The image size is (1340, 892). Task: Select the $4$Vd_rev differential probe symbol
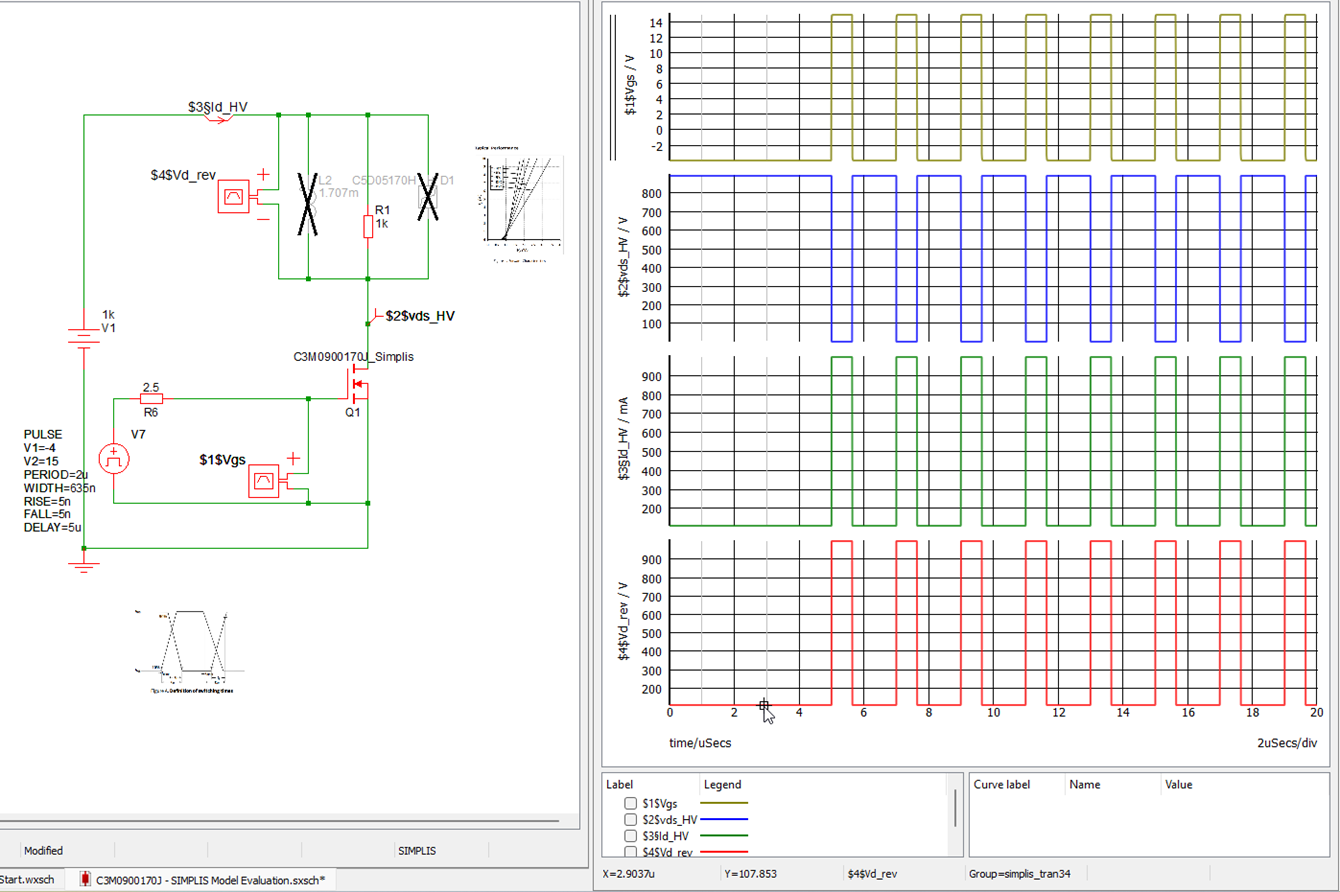[235, 197]
